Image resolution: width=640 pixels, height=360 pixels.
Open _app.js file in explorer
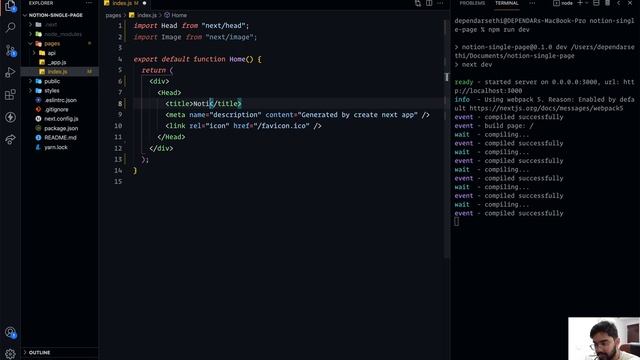57,62
